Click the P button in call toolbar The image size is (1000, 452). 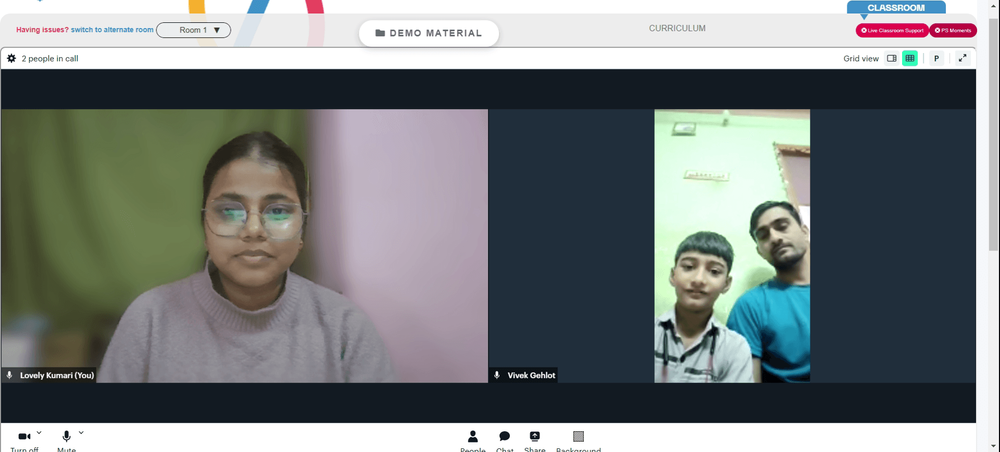tap(936, 59)
